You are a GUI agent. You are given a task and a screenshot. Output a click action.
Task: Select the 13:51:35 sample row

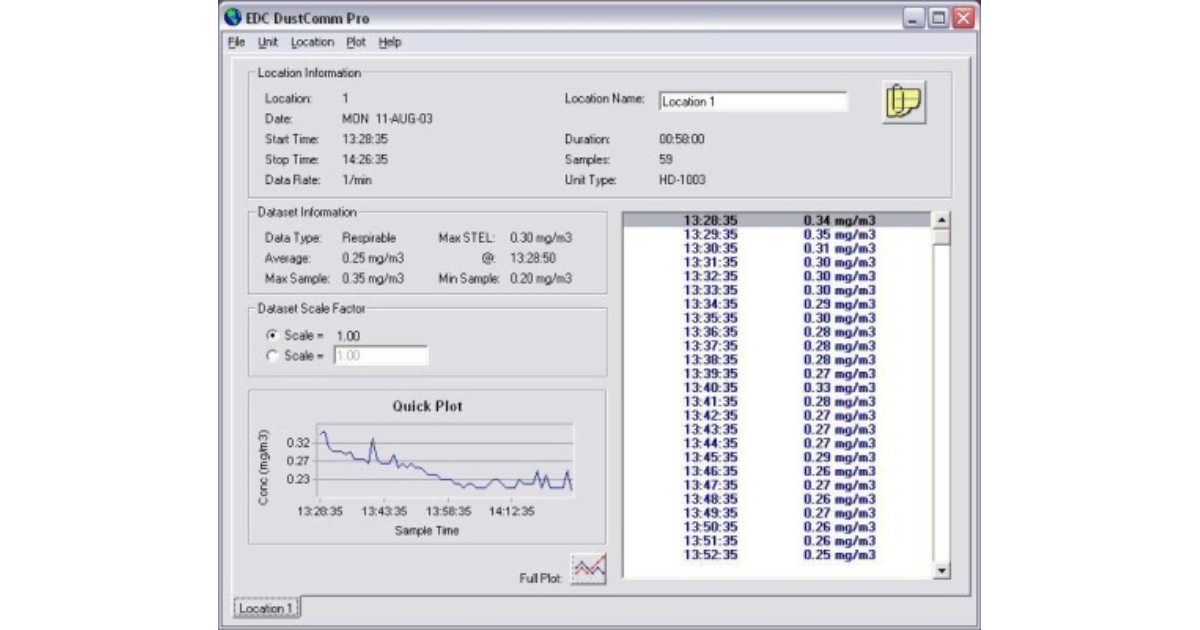[778, 541]
